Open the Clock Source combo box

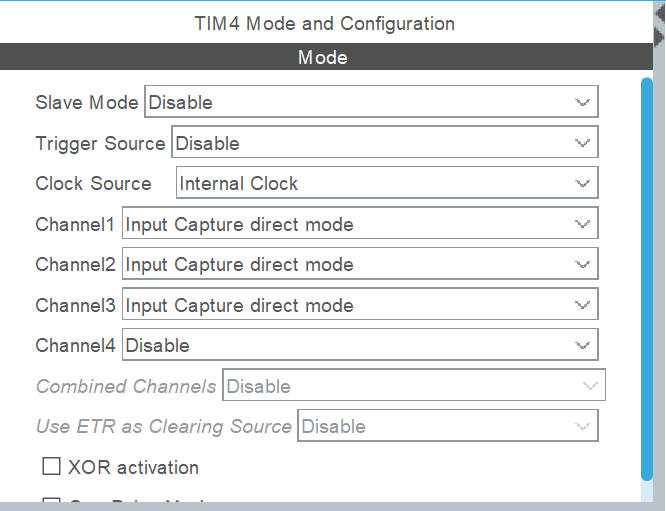(x=387, y=183)
